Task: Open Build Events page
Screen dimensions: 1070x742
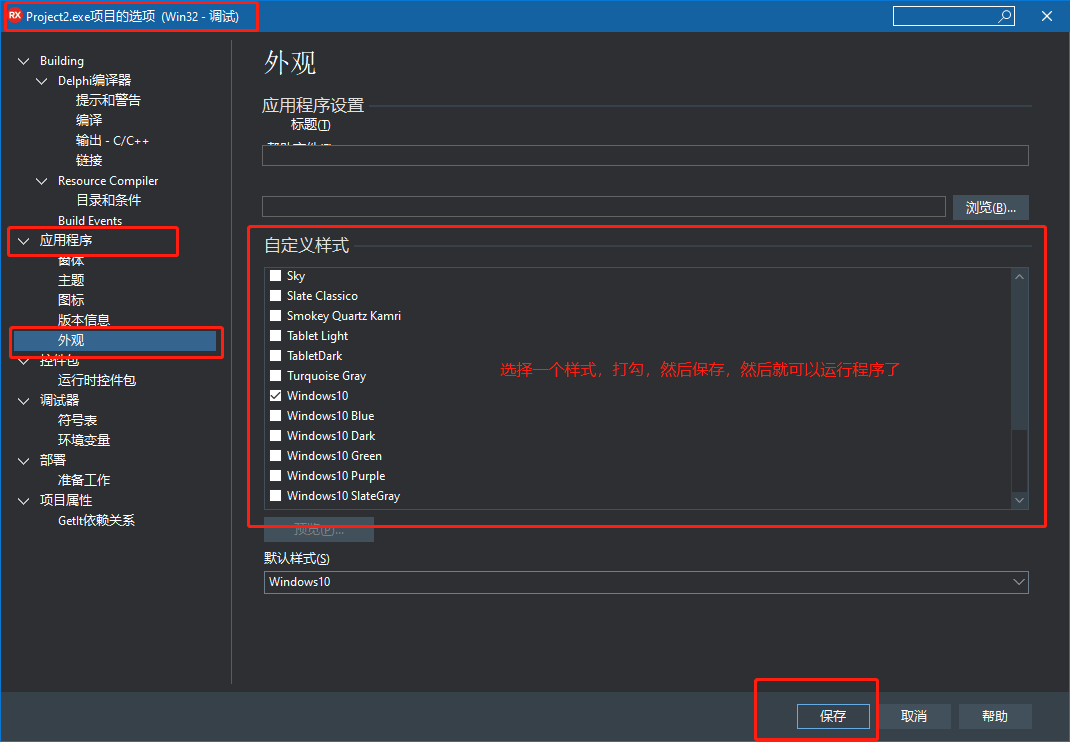Action: [89, 220]
